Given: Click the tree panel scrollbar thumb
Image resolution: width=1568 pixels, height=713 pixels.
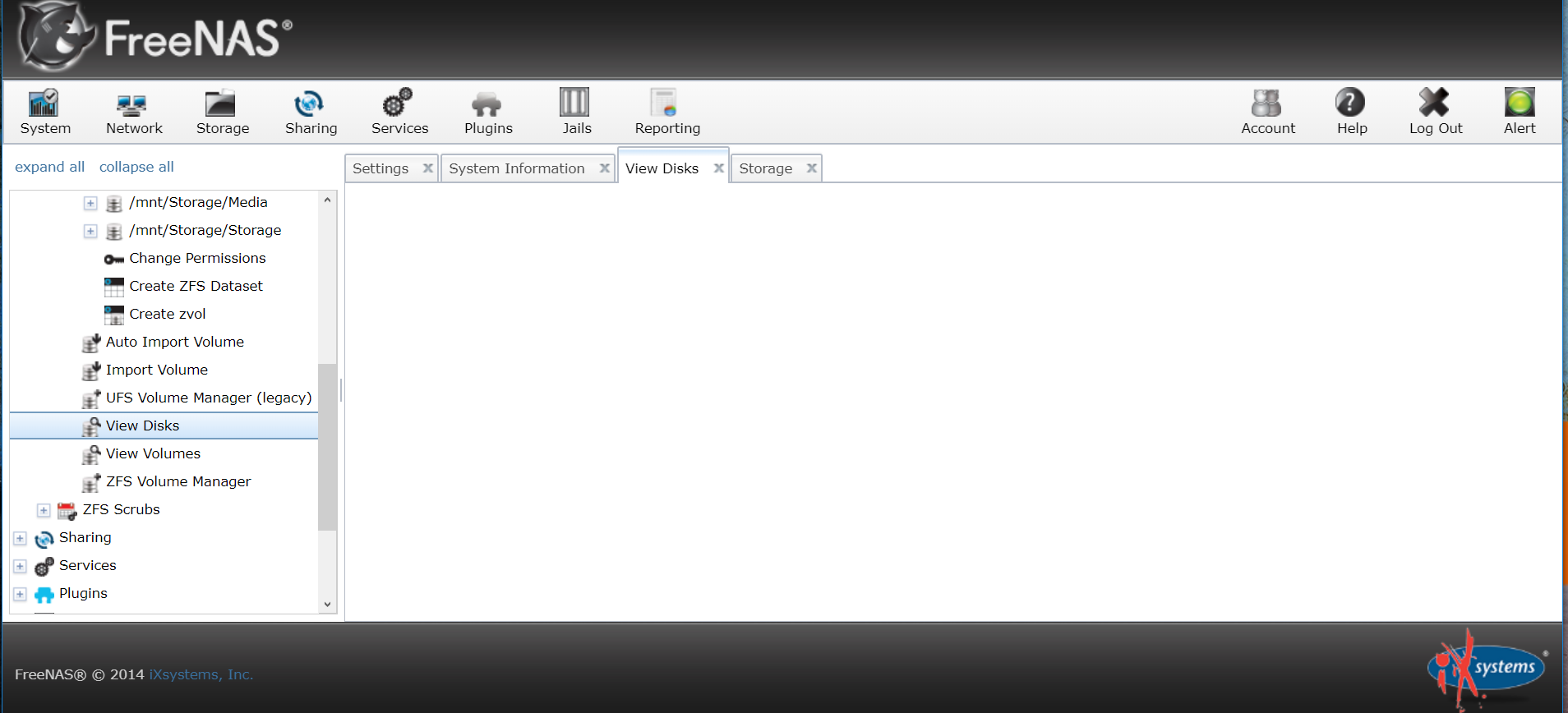Looking at the screenshot, I should [x=327, y=447].
